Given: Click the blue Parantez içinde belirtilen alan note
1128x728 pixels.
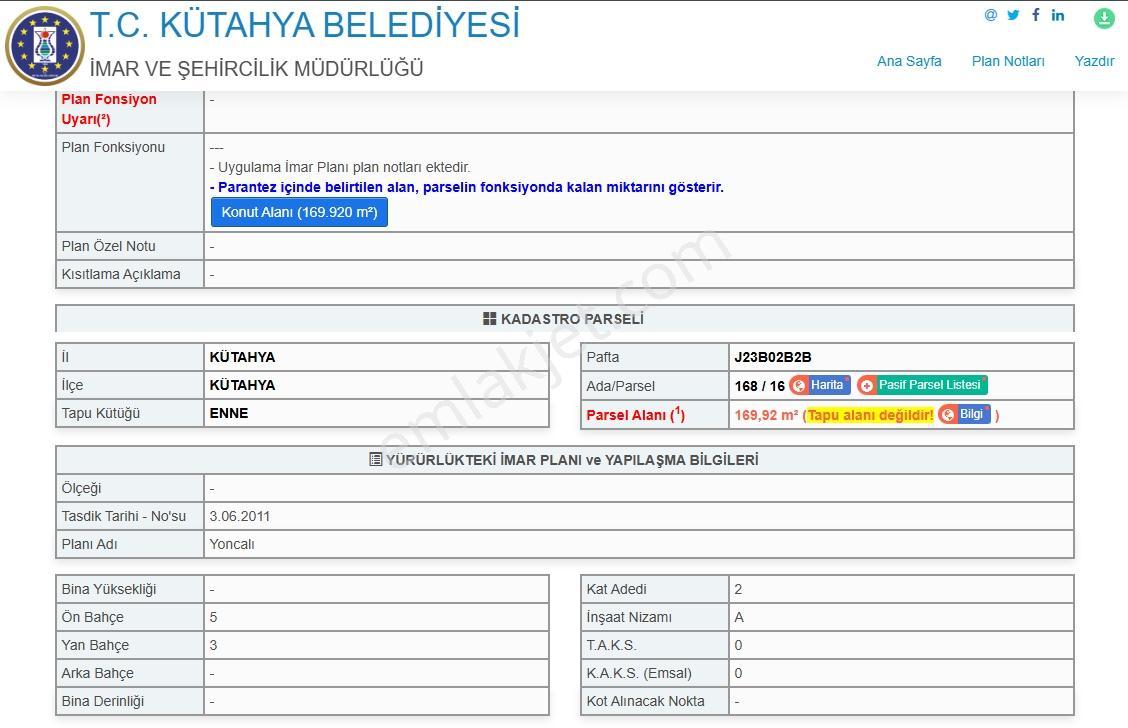Looking at the screenshot, I should pos(466,187).
